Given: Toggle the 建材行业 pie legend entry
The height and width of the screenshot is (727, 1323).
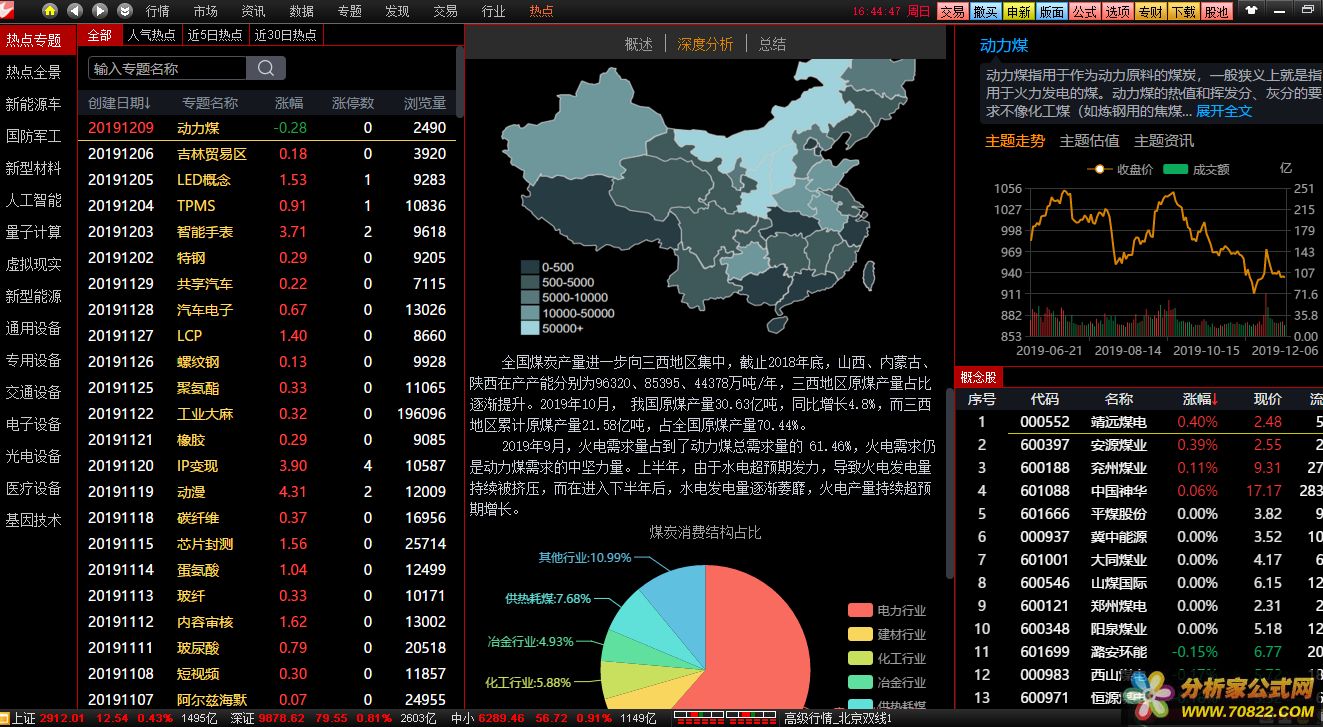Looking at the screenshot, I should click(887, 634).
